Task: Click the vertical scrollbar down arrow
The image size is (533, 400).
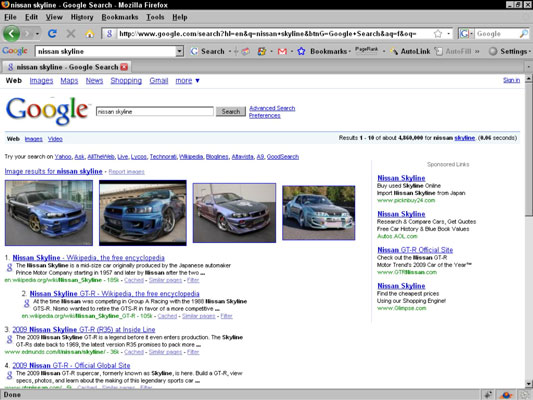Action: pyautogui.click(x=529, y=384)
